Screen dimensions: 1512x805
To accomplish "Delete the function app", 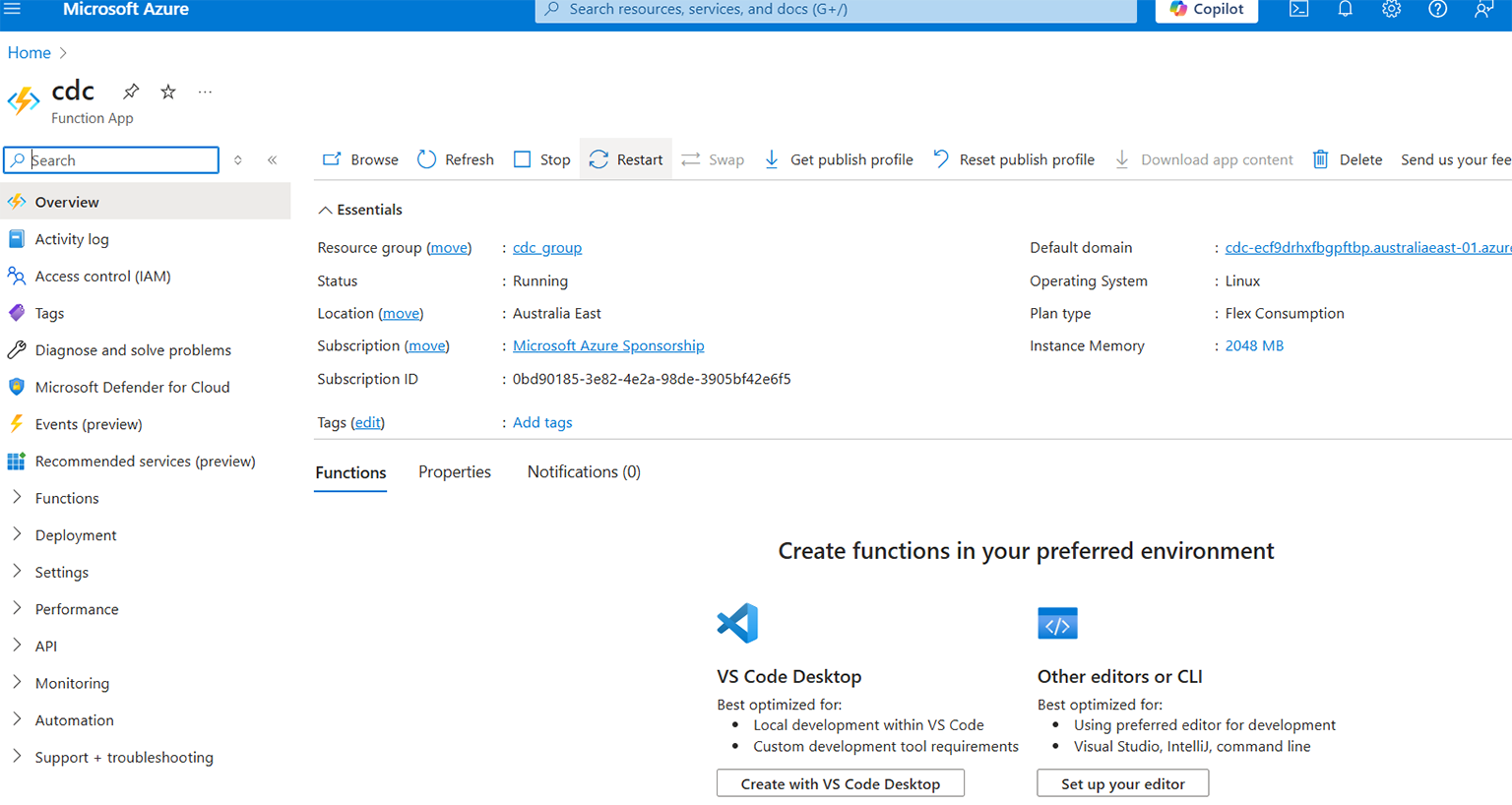I will (1347, 159).
